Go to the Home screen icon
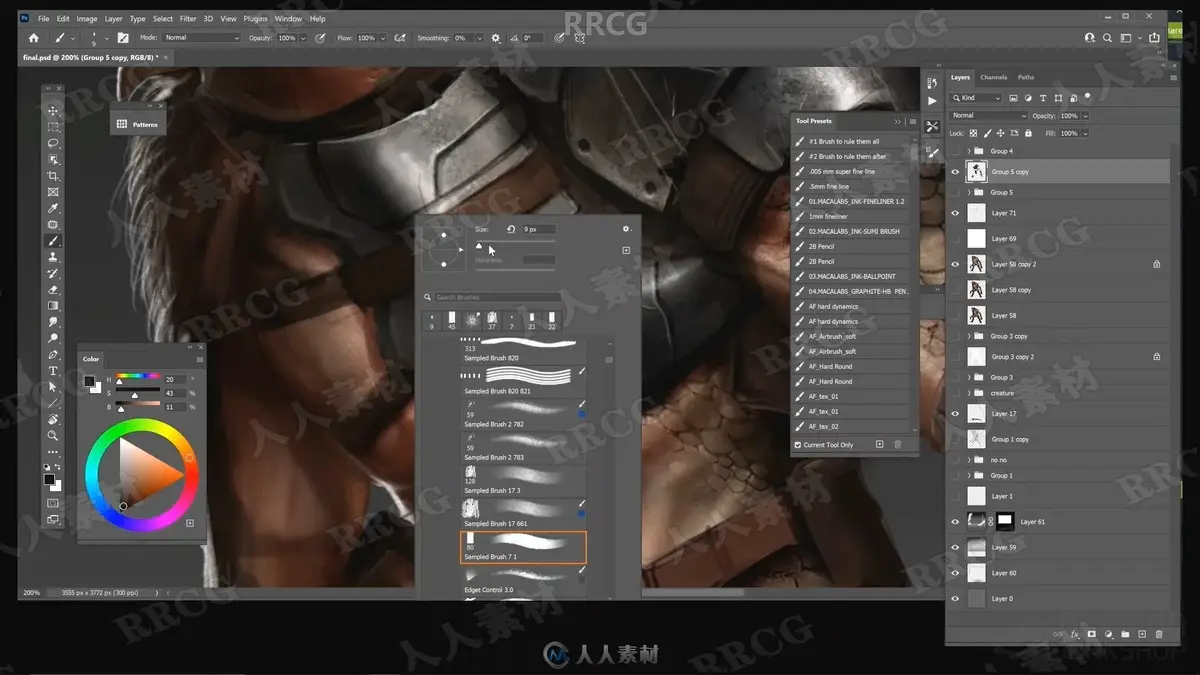 [x=33, y=38]
